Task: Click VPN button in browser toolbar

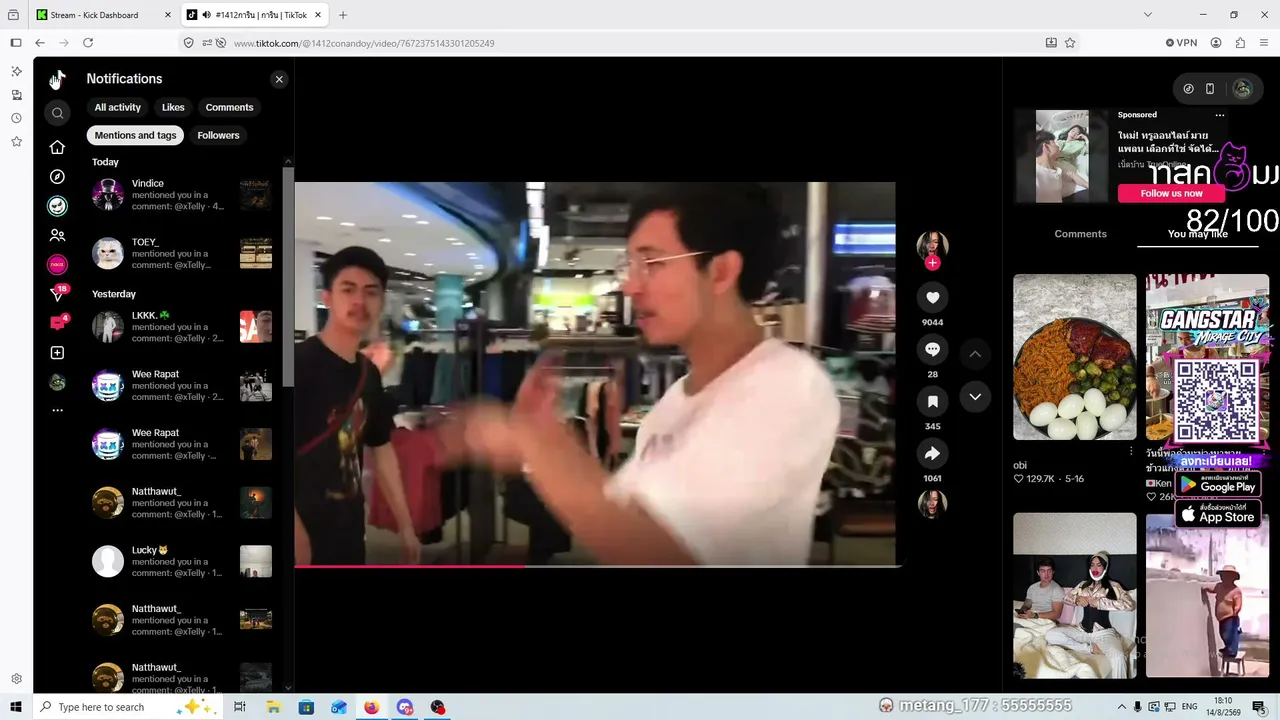Action: pos(1181,43)
